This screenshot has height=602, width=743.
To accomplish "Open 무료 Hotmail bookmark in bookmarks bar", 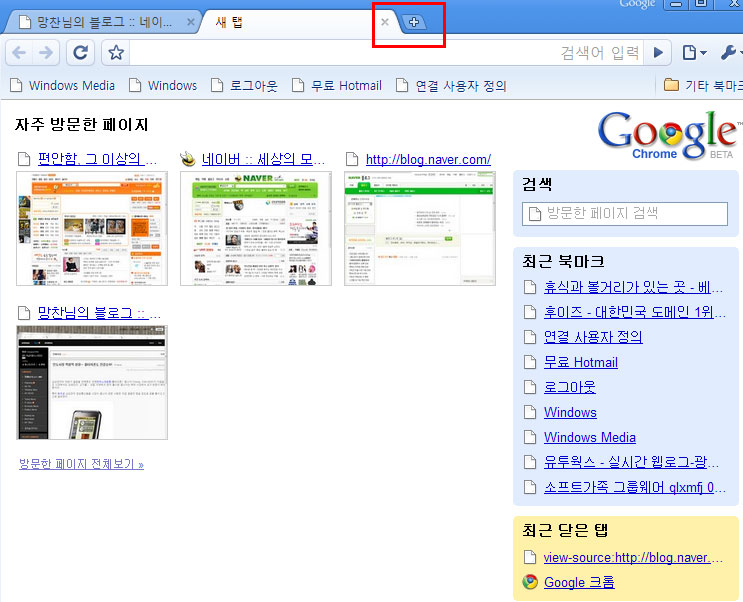I will pyautogui.click(x=337, y=85).
